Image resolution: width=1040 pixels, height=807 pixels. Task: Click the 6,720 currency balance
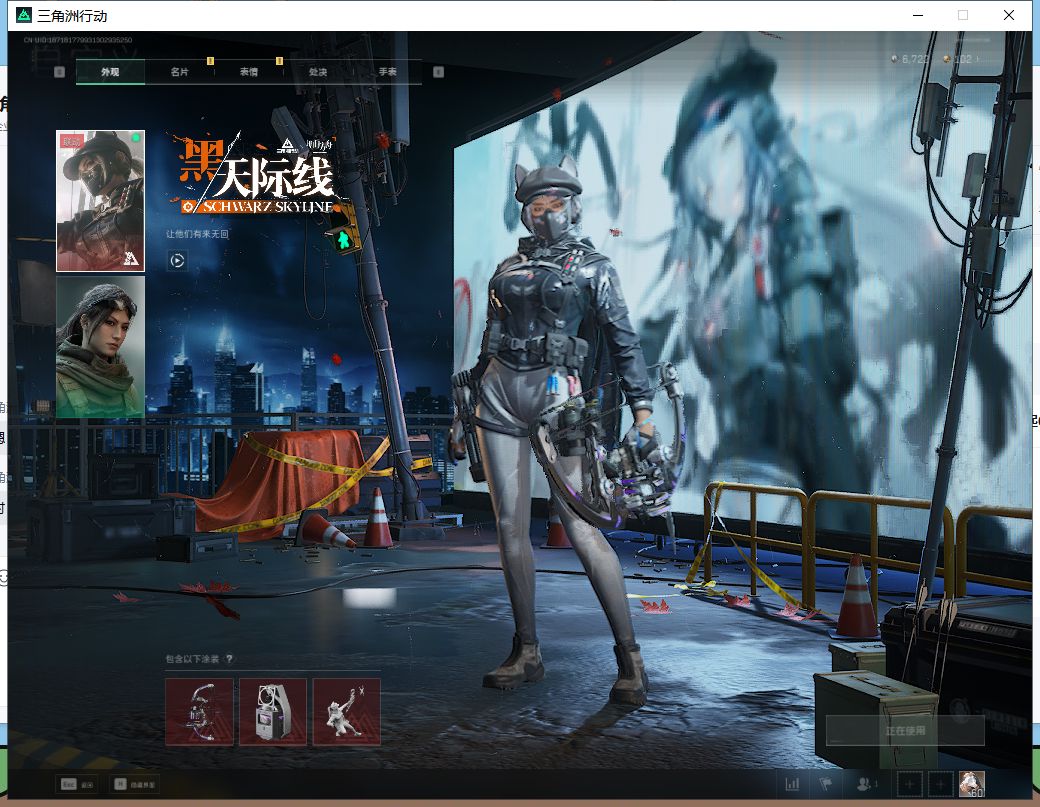pyautogui.click(x=909, y=59)
